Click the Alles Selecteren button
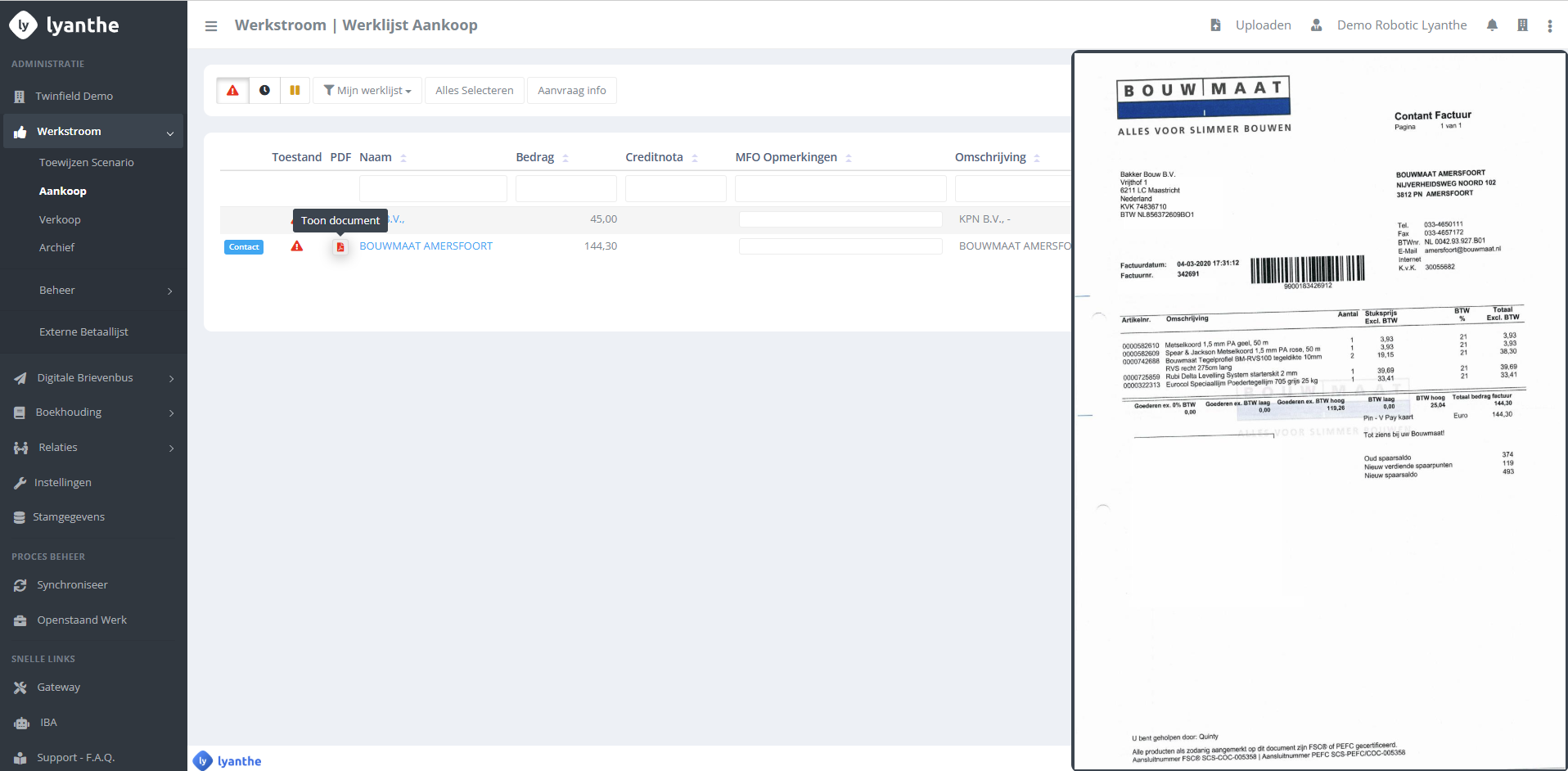1568x771 pixels. (474, 91)
